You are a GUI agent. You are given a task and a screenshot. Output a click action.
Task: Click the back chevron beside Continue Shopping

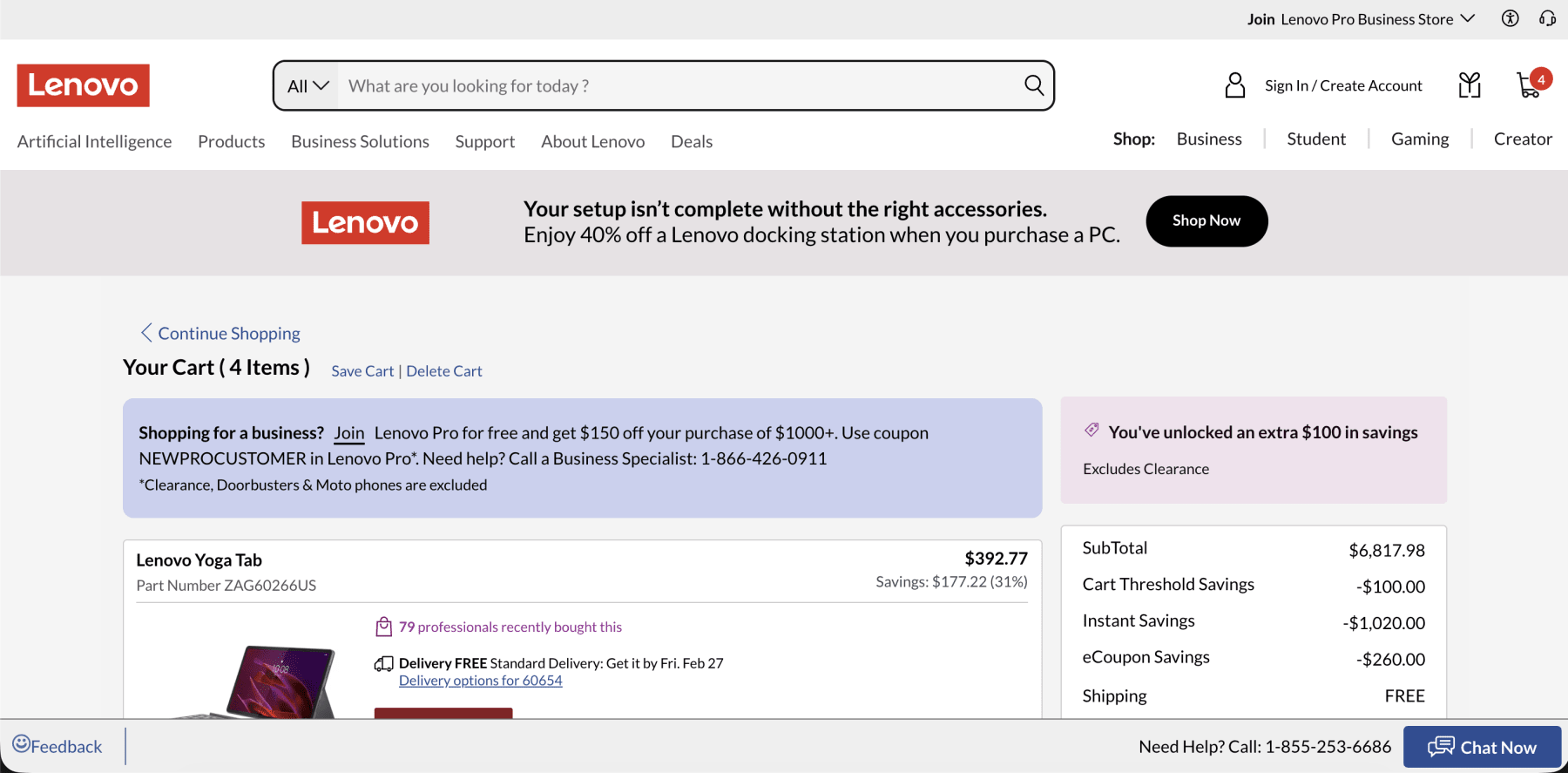tap(146, 333)
